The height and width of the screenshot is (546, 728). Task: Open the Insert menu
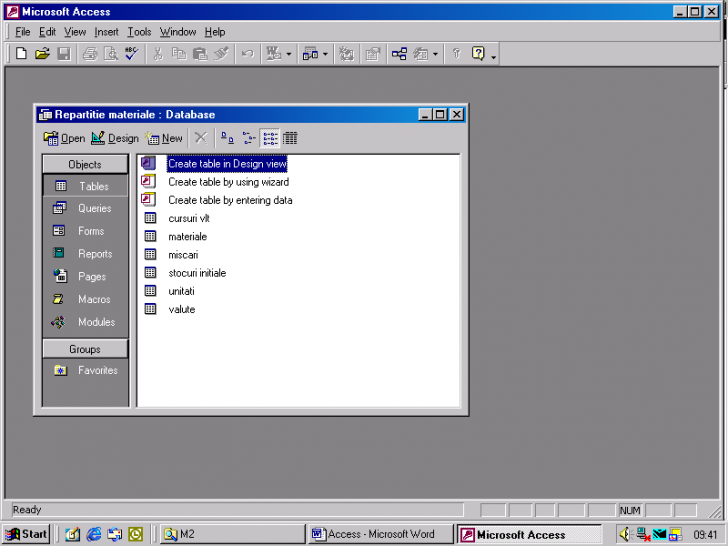pos(106,32)
